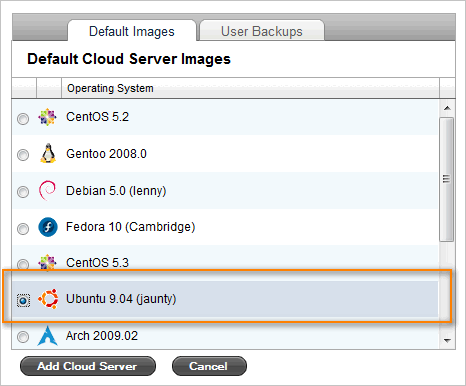Image resolution: width=466 pixels, height=386 pixels.
Task: Click the Arch Linux logo icon
Action: 47,335
